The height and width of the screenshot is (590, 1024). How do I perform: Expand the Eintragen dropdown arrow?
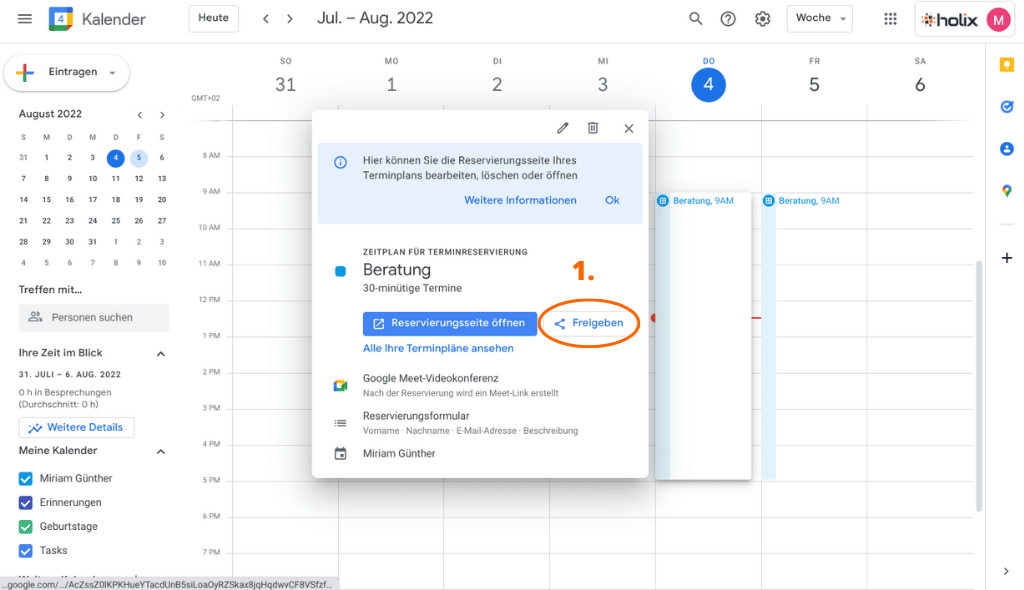(113, 72)
